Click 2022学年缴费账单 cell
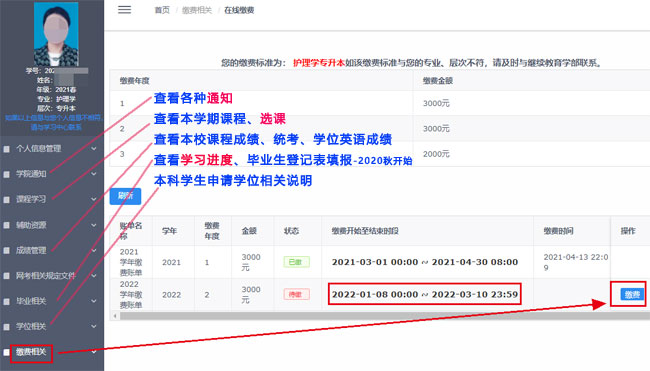The height and width of the screenshot is (371, 650). click(x=131, y=294)
